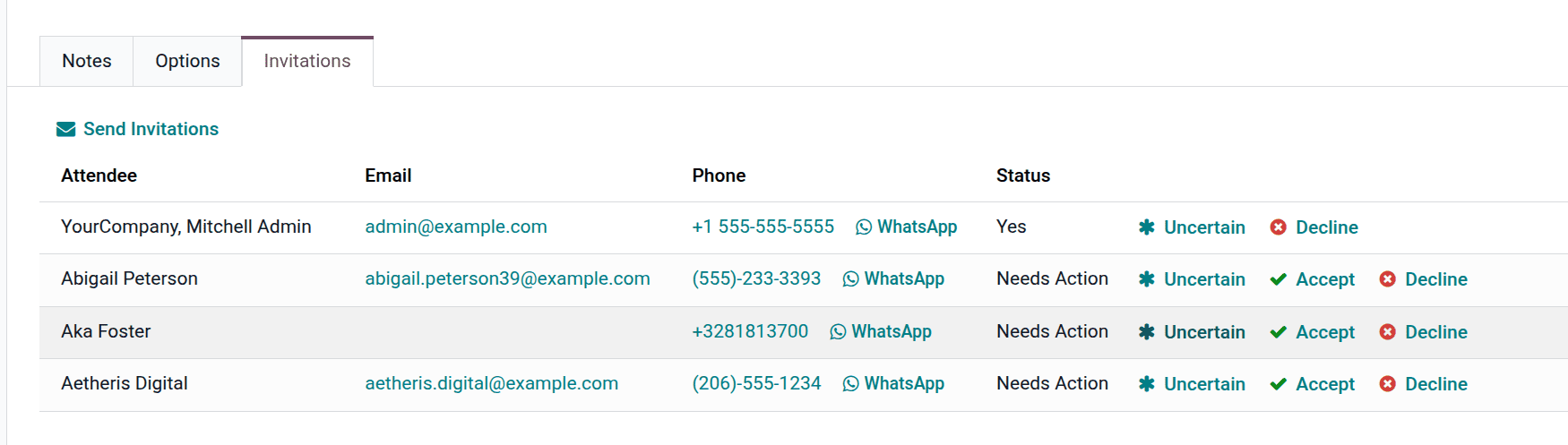Click the Send Invitations envelope icon
This screenshot has width=1568, height=445.
coord(65,130)
